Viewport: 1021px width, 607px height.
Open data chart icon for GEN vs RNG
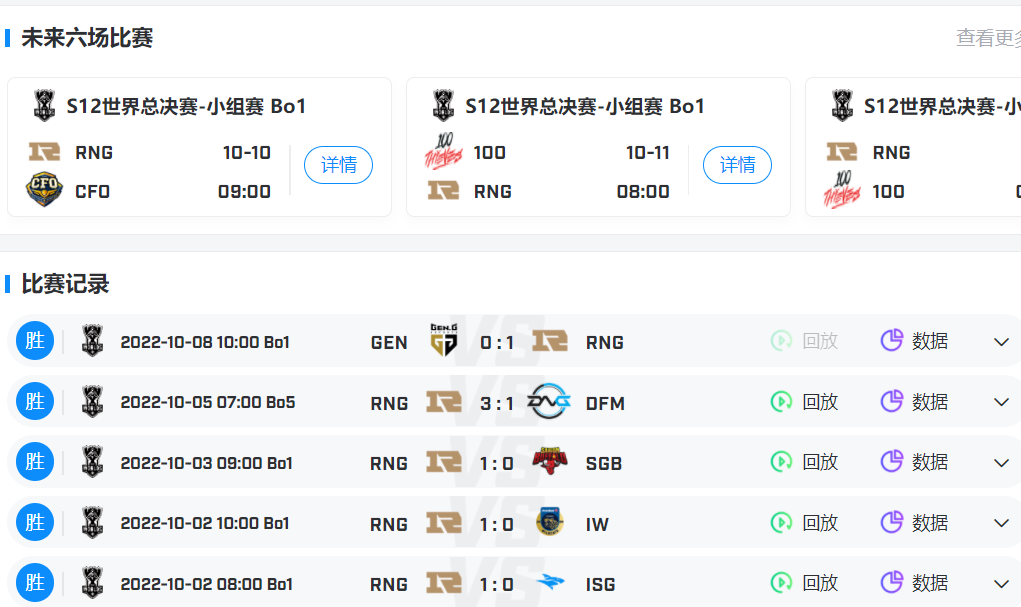pyautogui.click(x=891, y=341)
